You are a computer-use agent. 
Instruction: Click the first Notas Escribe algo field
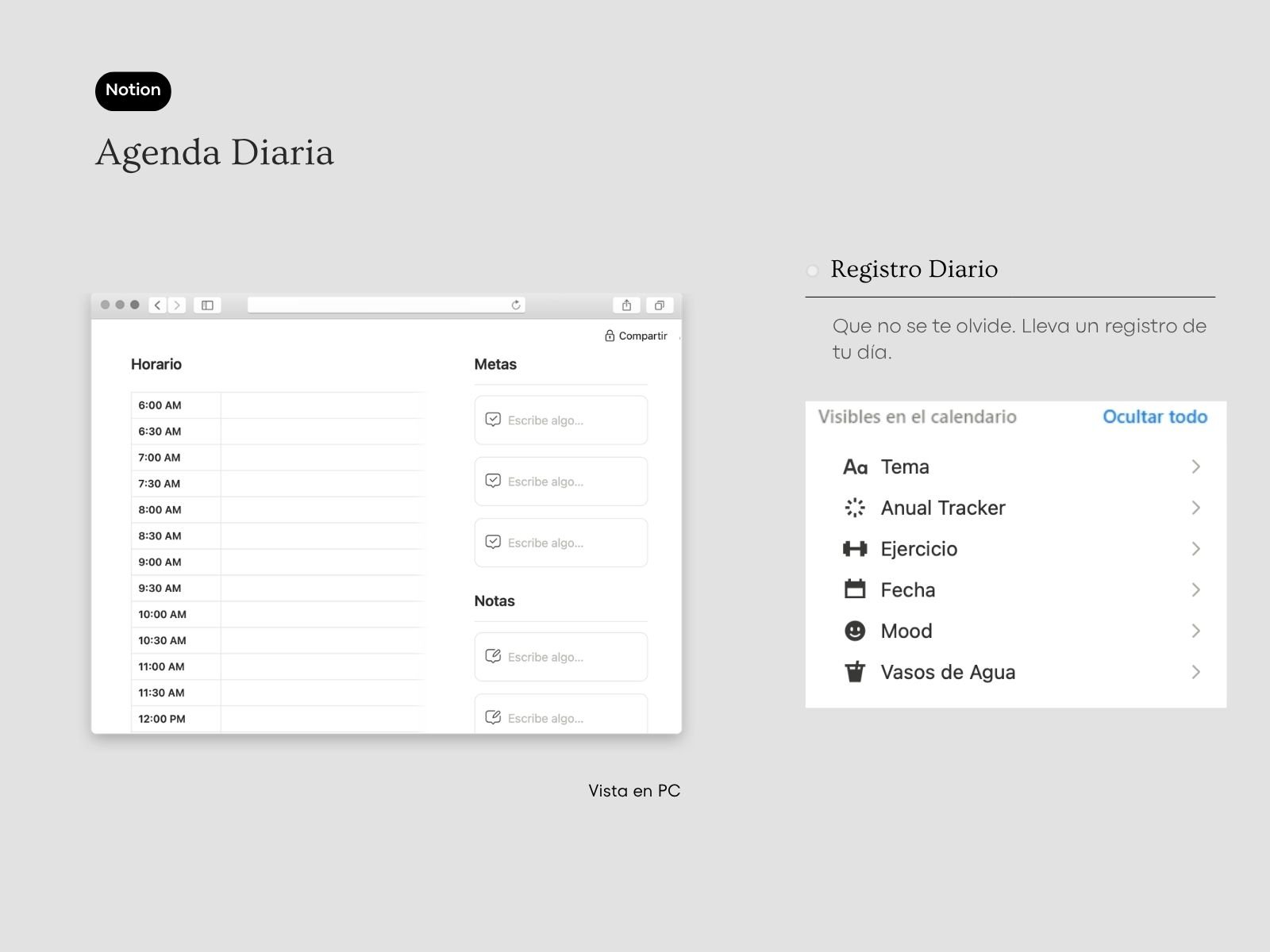pyautogui.click(x=561, y=657)
